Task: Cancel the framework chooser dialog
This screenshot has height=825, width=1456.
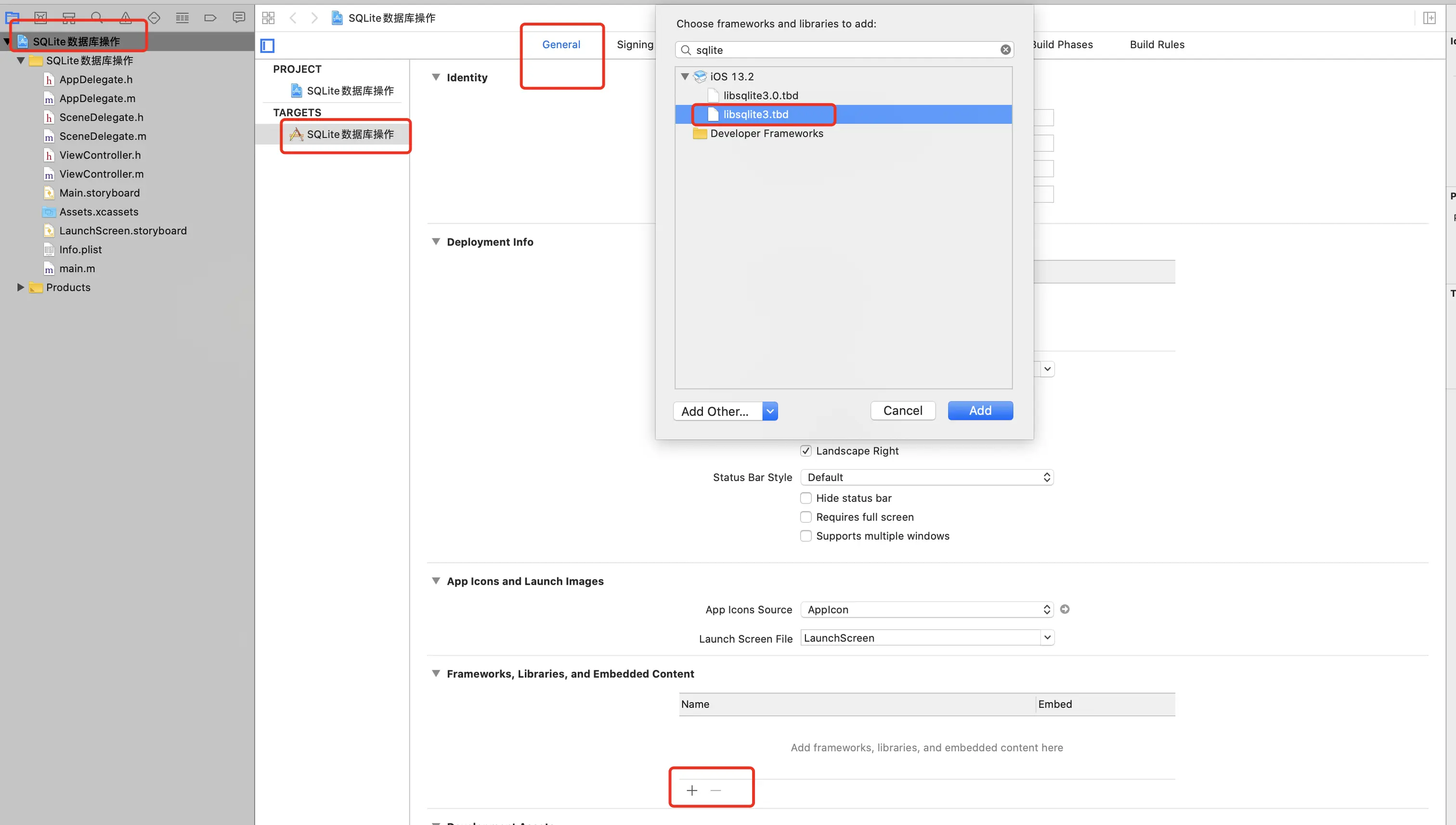Action: (902, 410)
